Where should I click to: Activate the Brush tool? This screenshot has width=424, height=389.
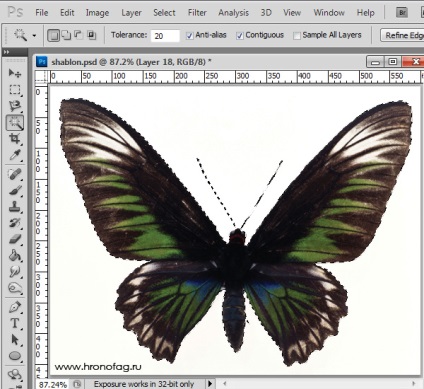tap(15, 191)
